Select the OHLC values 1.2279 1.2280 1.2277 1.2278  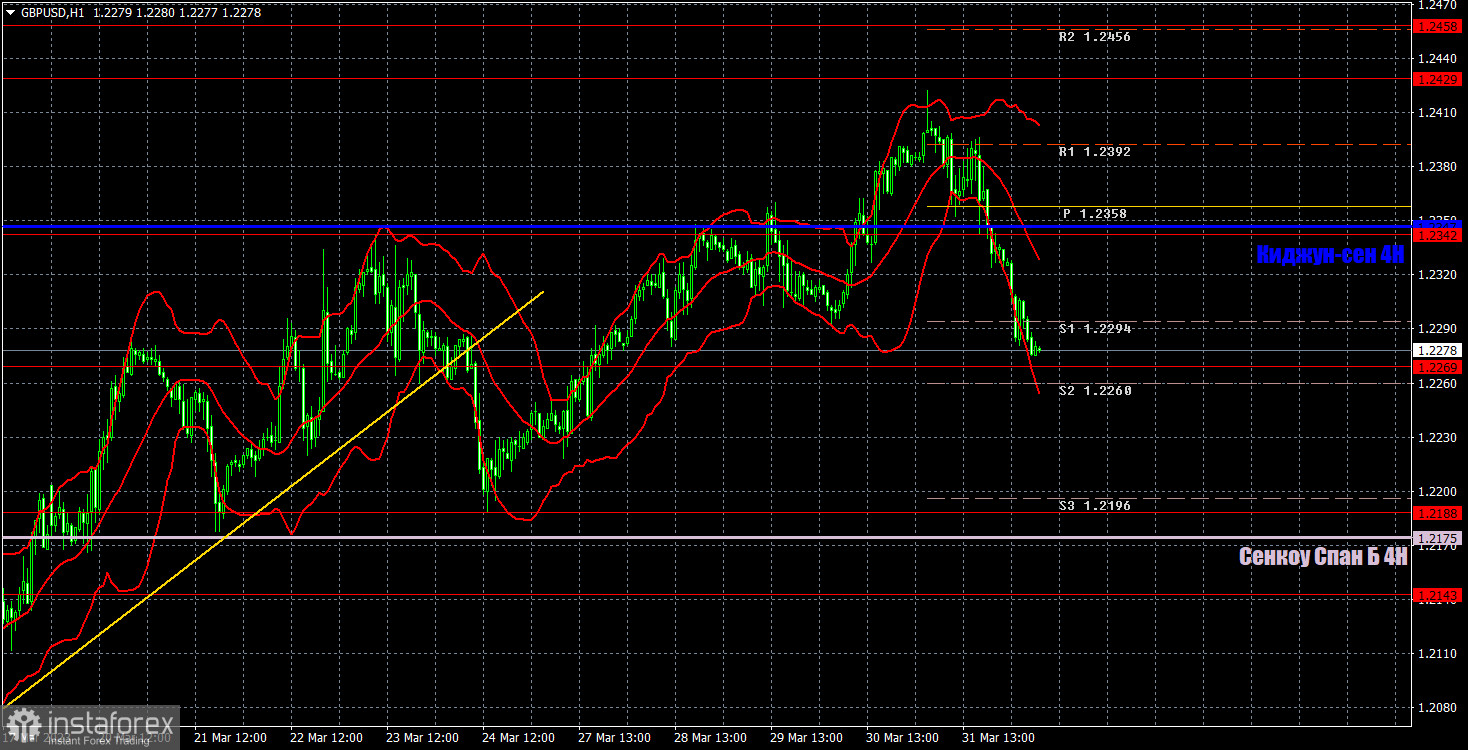coord(177,12)
